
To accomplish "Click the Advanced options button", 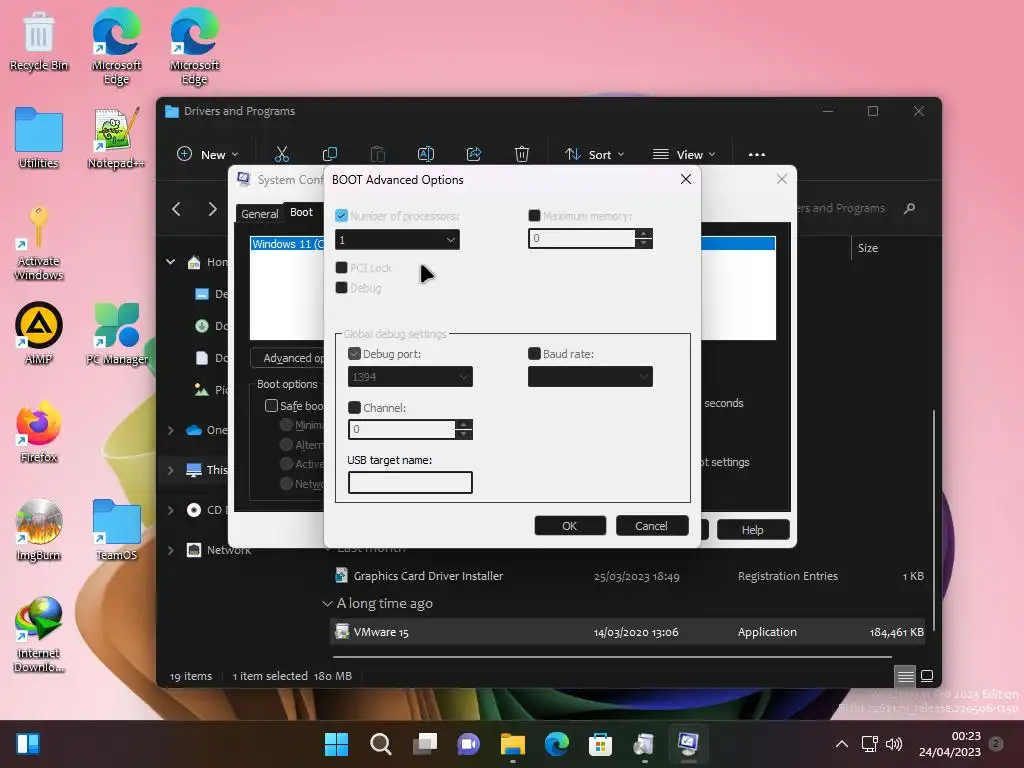I will click(x=288, y=358).
